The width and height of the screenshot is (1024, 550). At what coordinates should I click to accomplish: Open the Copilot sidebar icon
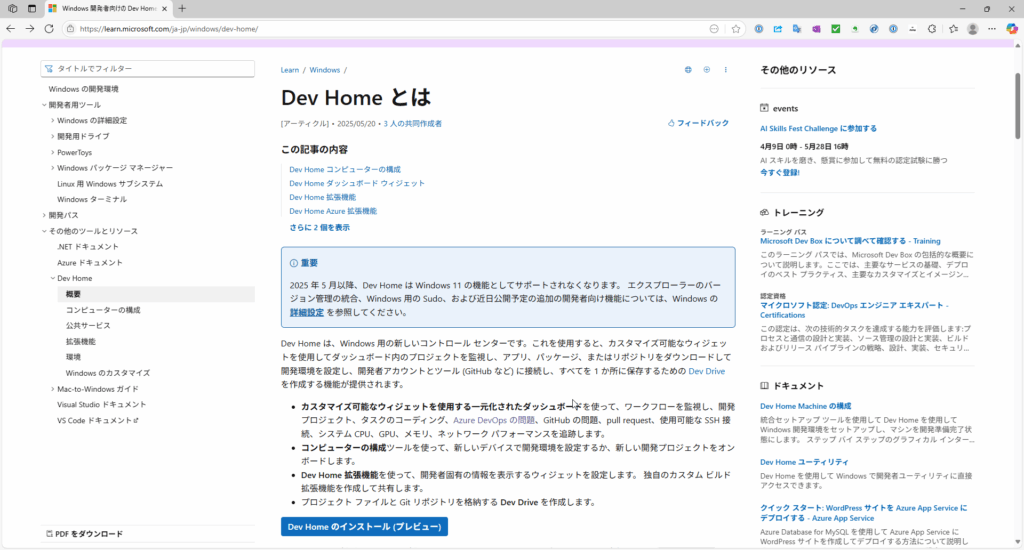click(1012, 29)
